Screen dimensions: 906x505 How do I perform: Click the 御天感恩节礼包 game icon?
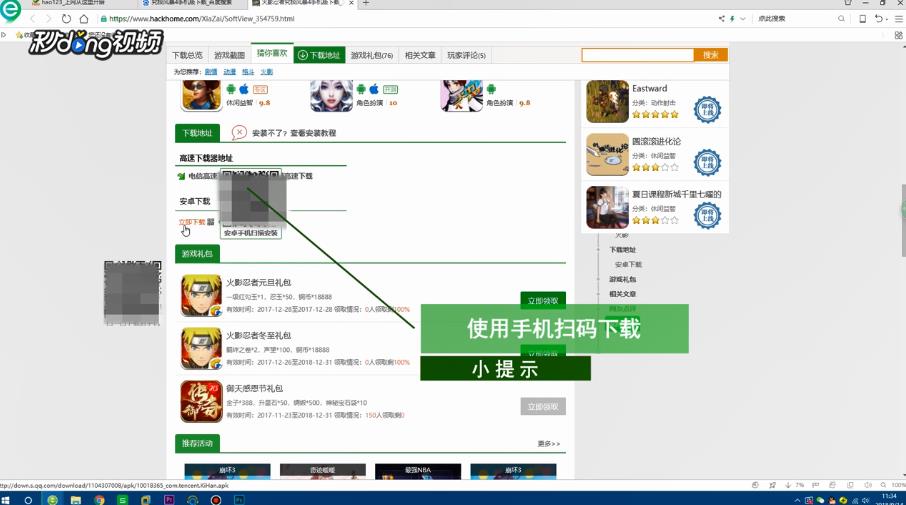201,402
